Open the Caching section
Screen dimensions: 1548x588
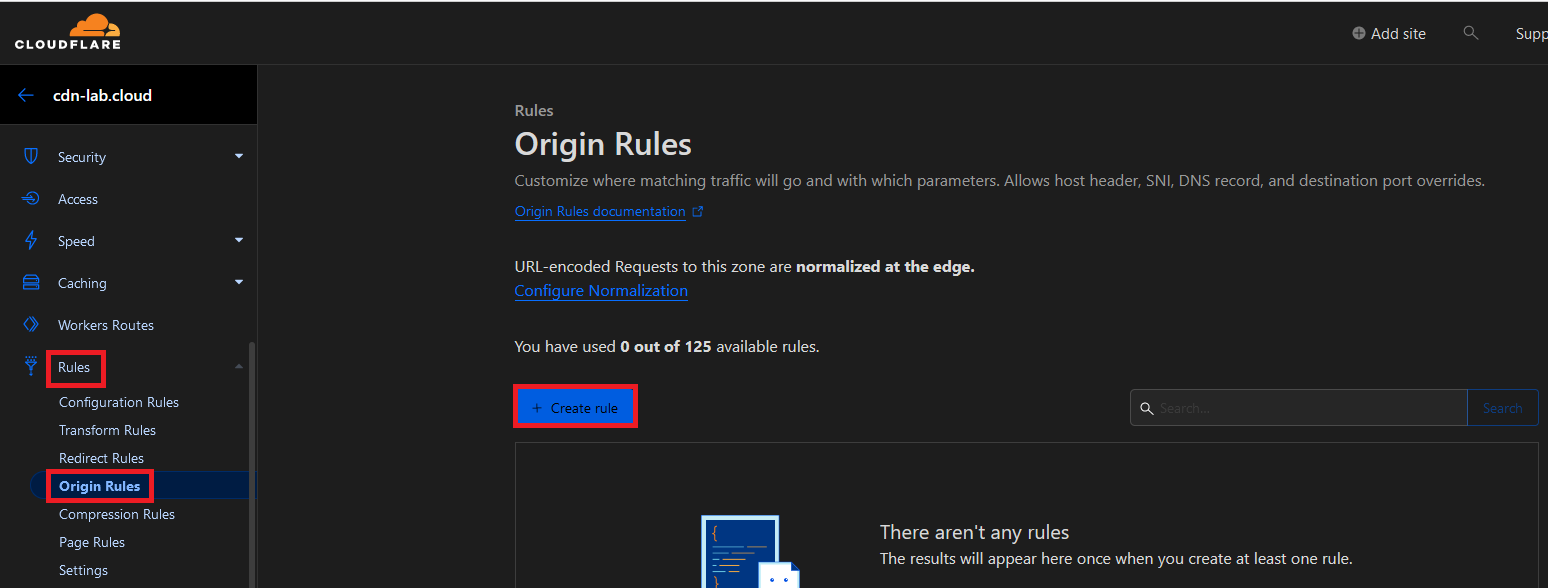click(x=82, y=283)
